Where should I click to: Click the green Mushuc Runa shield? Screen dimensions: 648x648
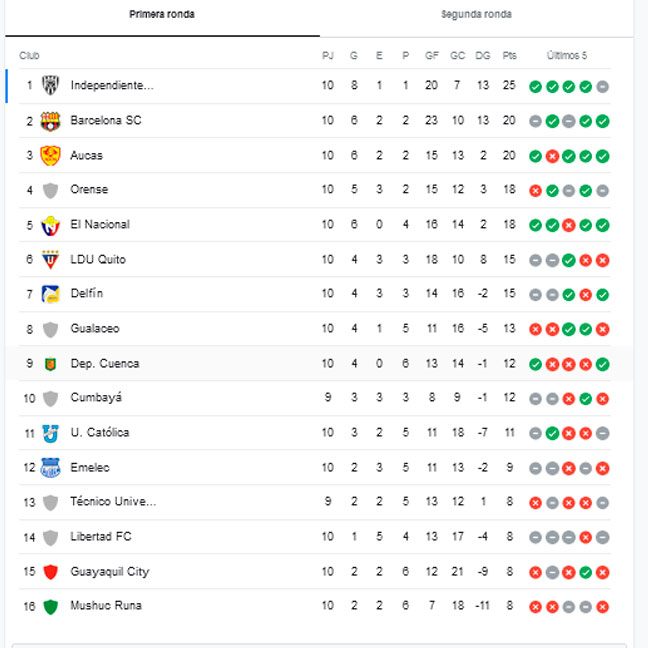(50, 607)
